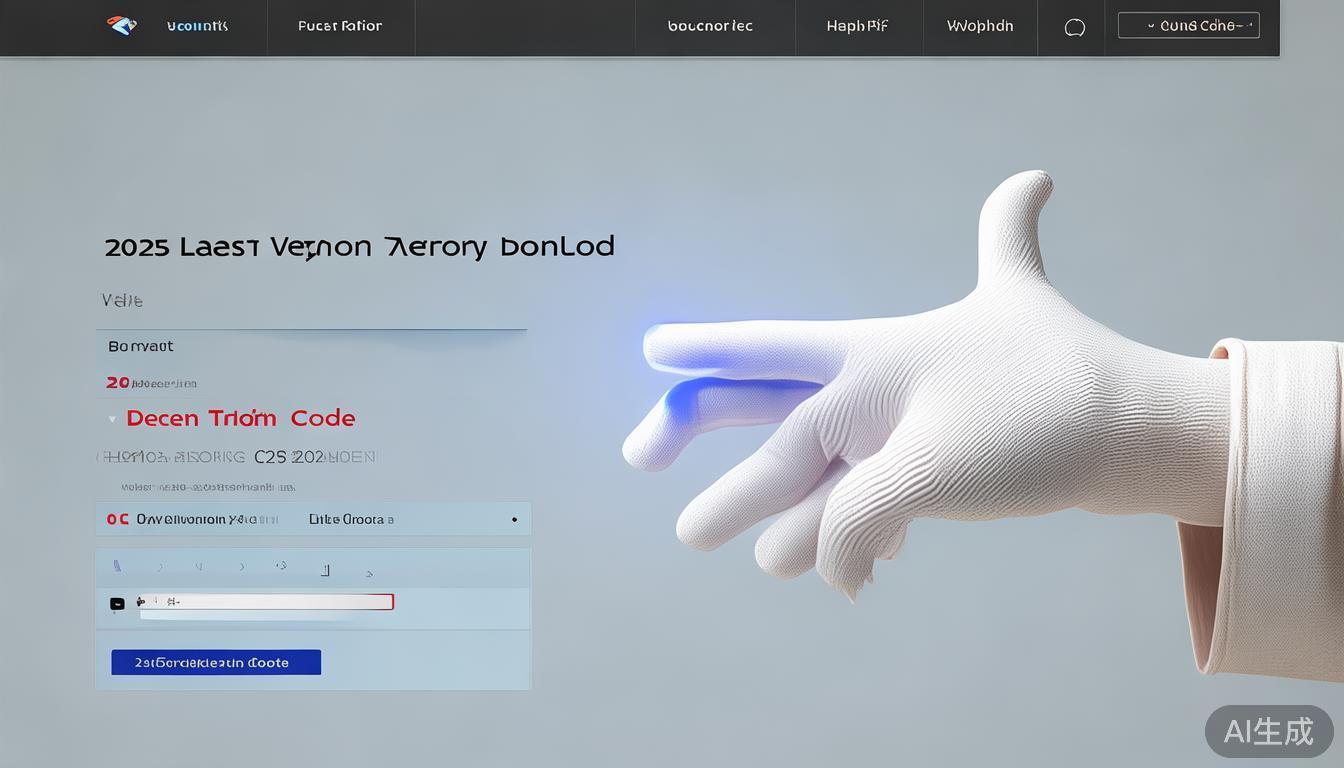Click the red OC icon in the panel row
The width and height of the screenshot is (1344, 768).
[118, 519]
